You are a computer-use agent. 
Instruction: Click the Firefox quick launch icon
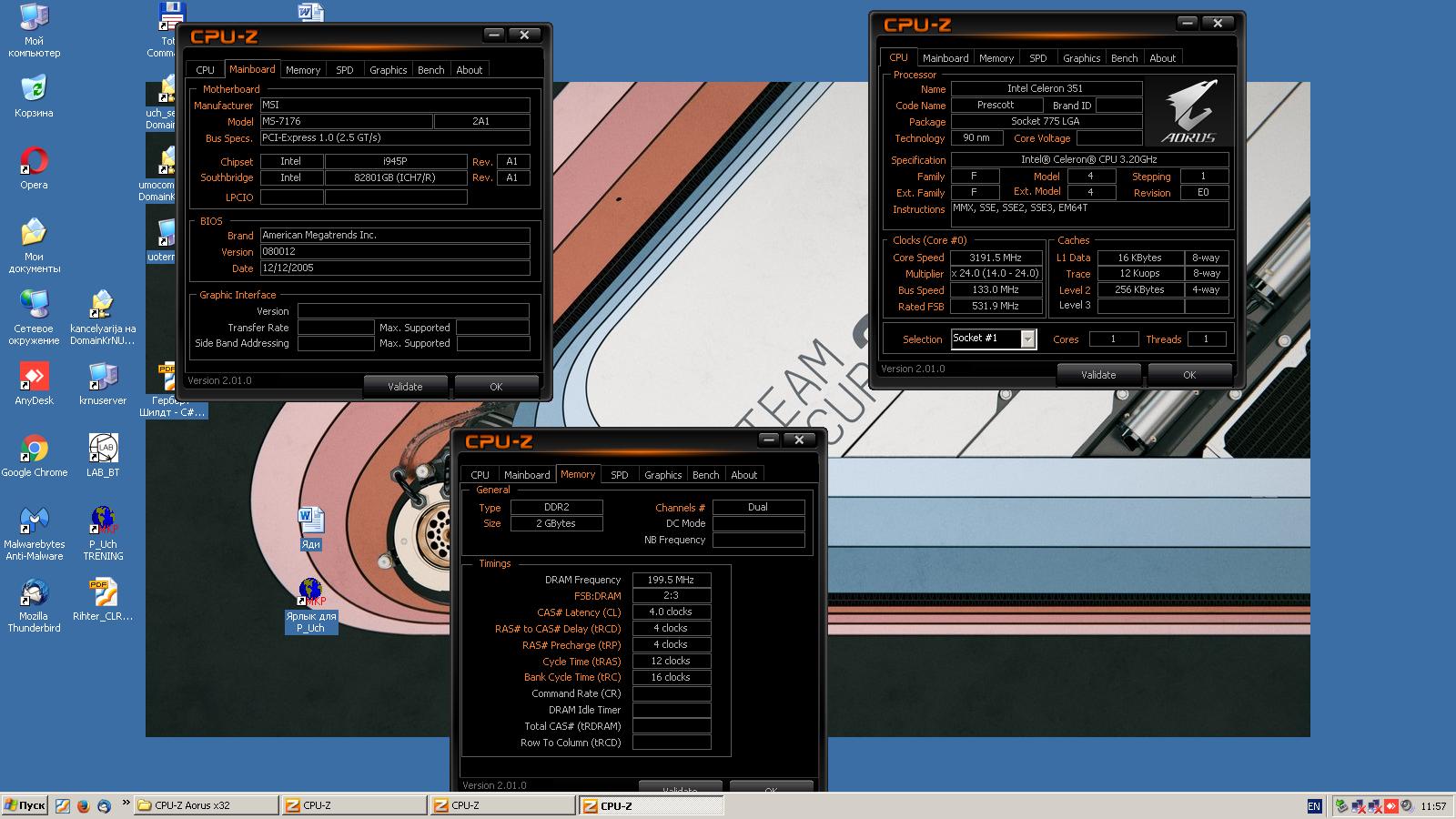(83, 806)
